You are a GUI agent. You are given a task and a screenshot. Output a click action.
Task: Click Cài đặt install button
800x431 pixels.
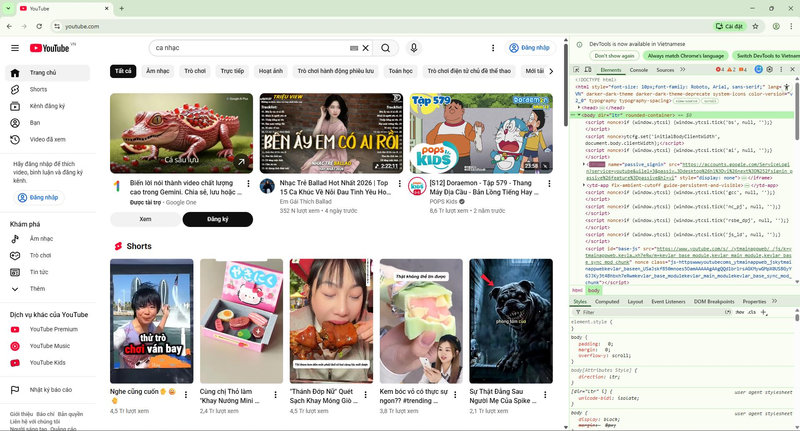pos(729,26)
